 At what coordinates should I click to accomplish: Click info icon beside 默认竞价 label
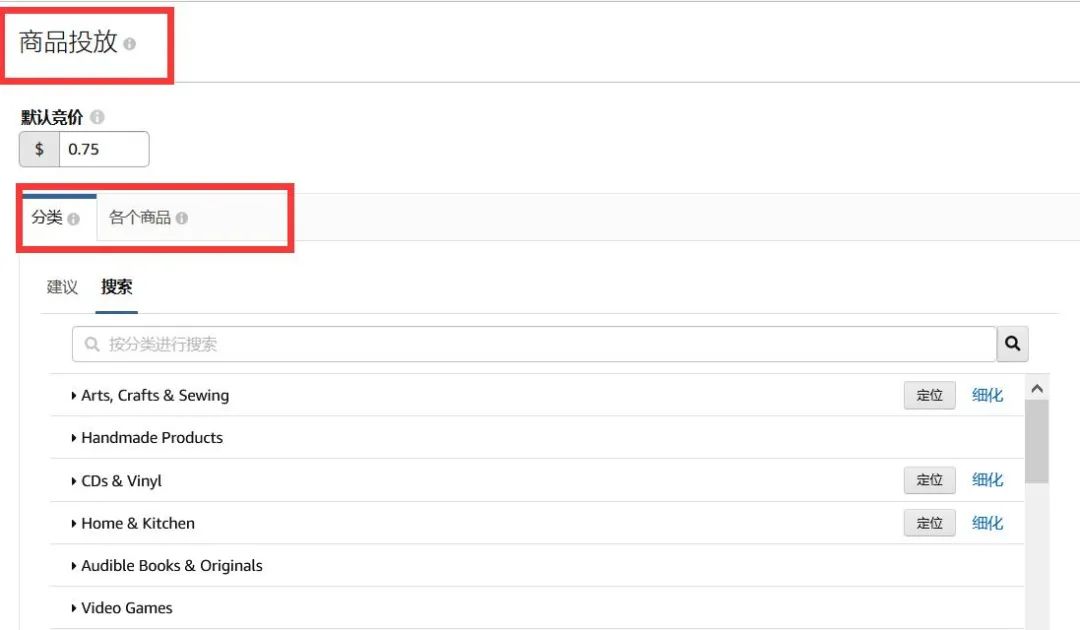pyautogui.click(x=97, y=117)
